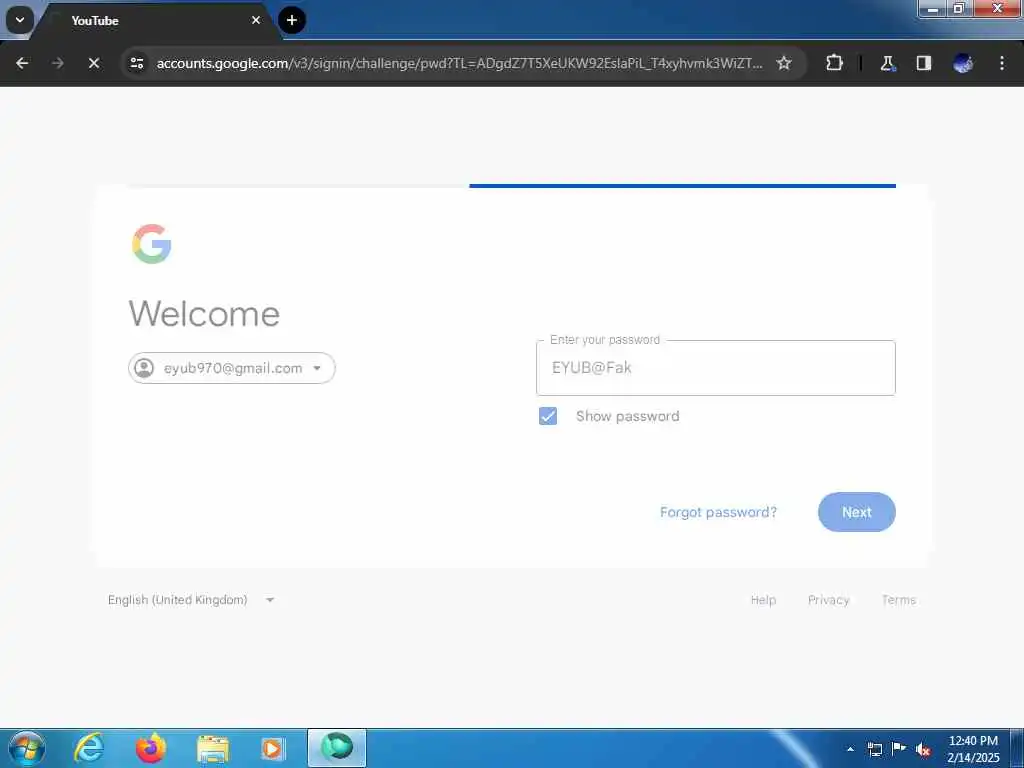This screenshot has height=768, width=1024.
Task: Open Windows Media Player taskbar icon
Action: click(273, 748)
